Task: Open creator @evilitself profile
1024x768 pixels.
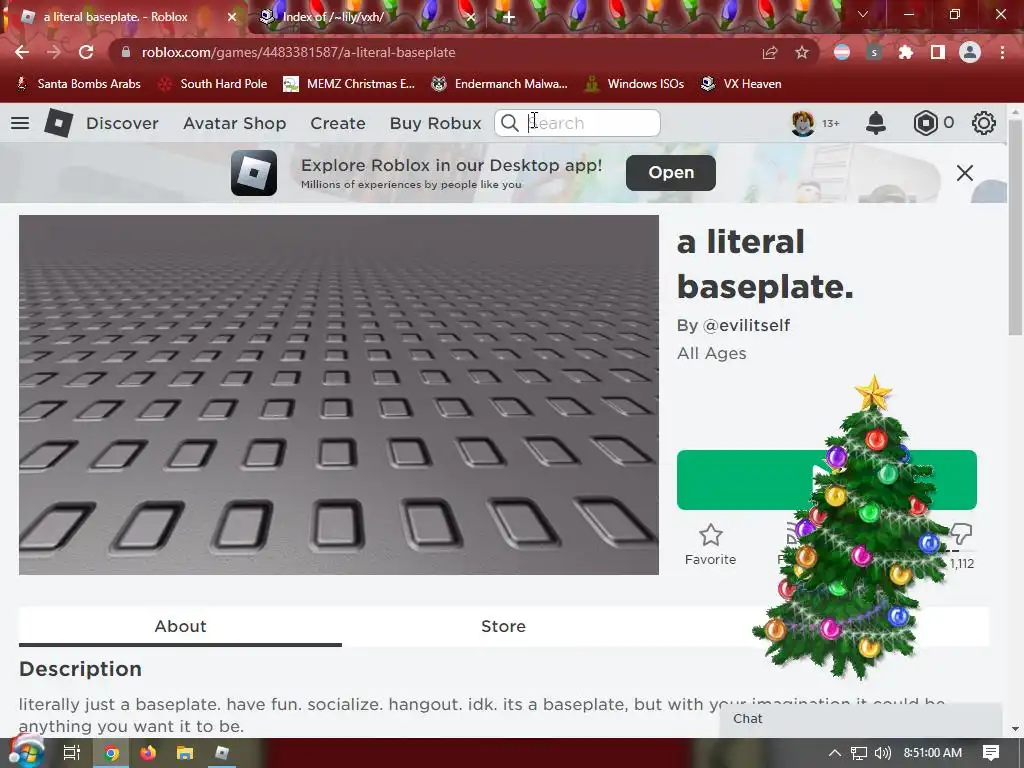Action: 746,325
